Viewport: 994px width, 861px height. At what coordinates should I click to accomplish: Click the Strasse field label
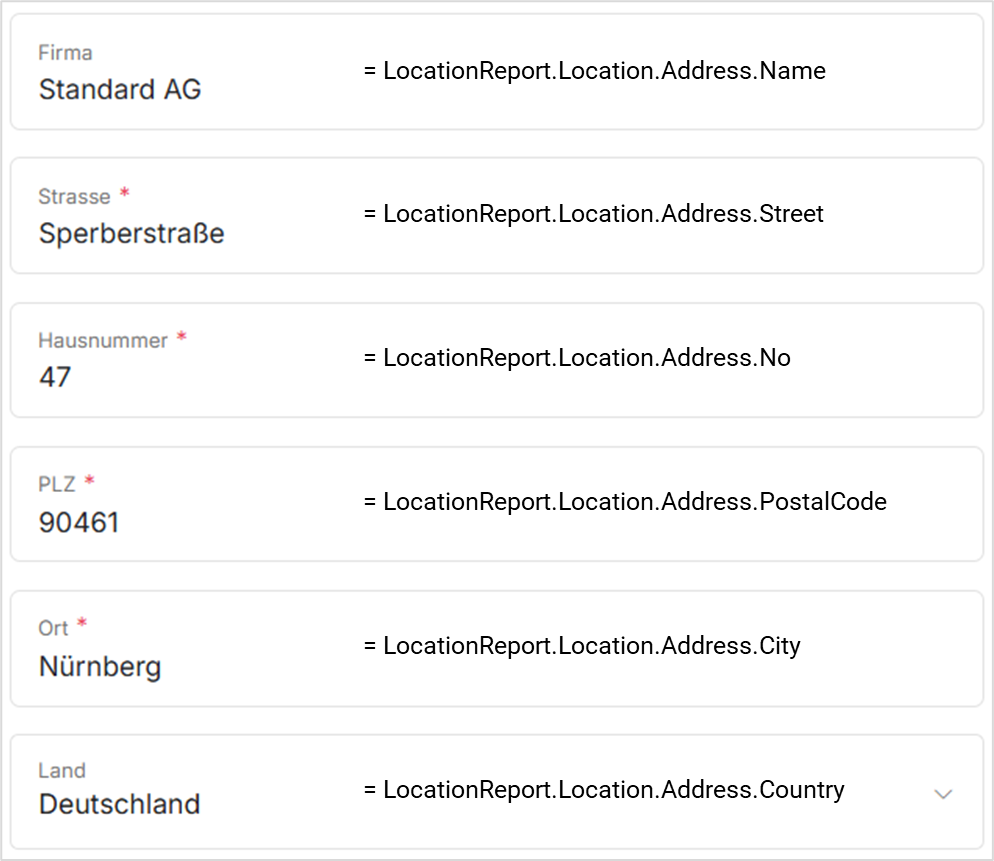[74, 196]
